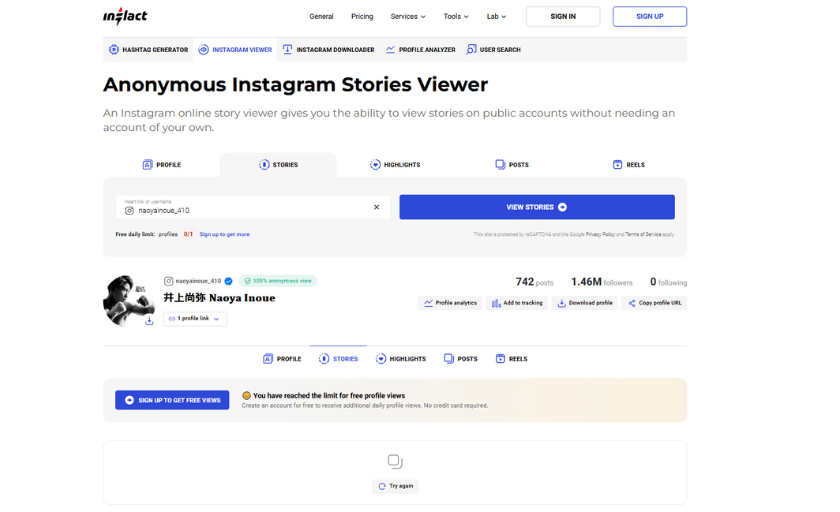
Task: Click the username input field
Action: click(x=253, y=207)
